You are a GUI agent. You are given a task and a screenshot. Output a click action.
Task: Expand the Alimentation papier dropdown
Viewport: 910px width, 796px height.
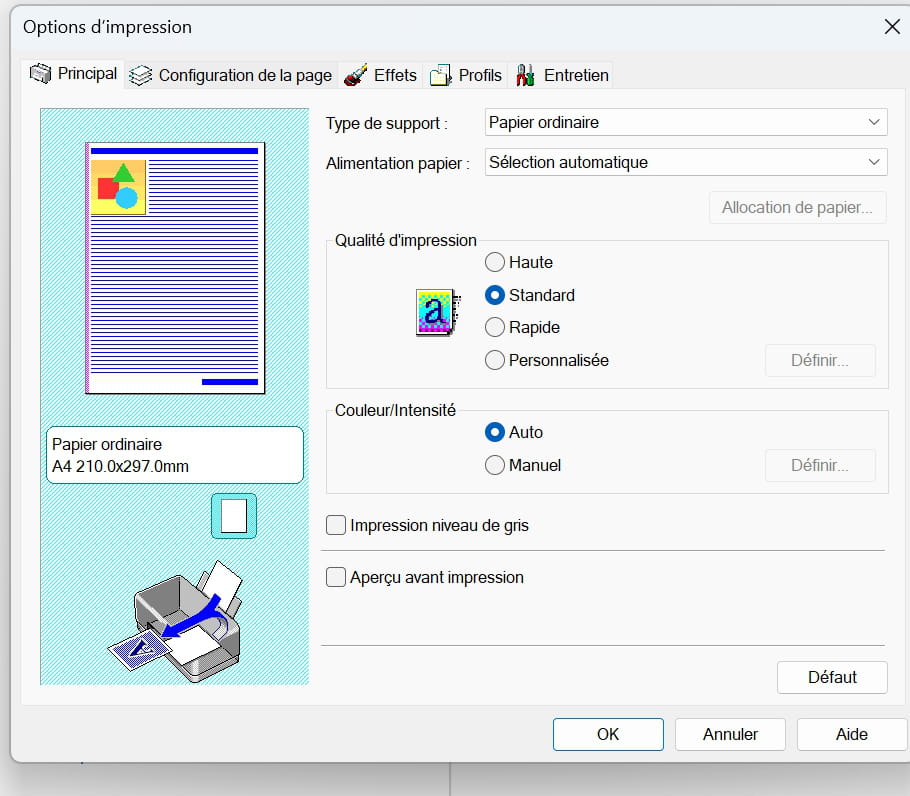(685, 162)
